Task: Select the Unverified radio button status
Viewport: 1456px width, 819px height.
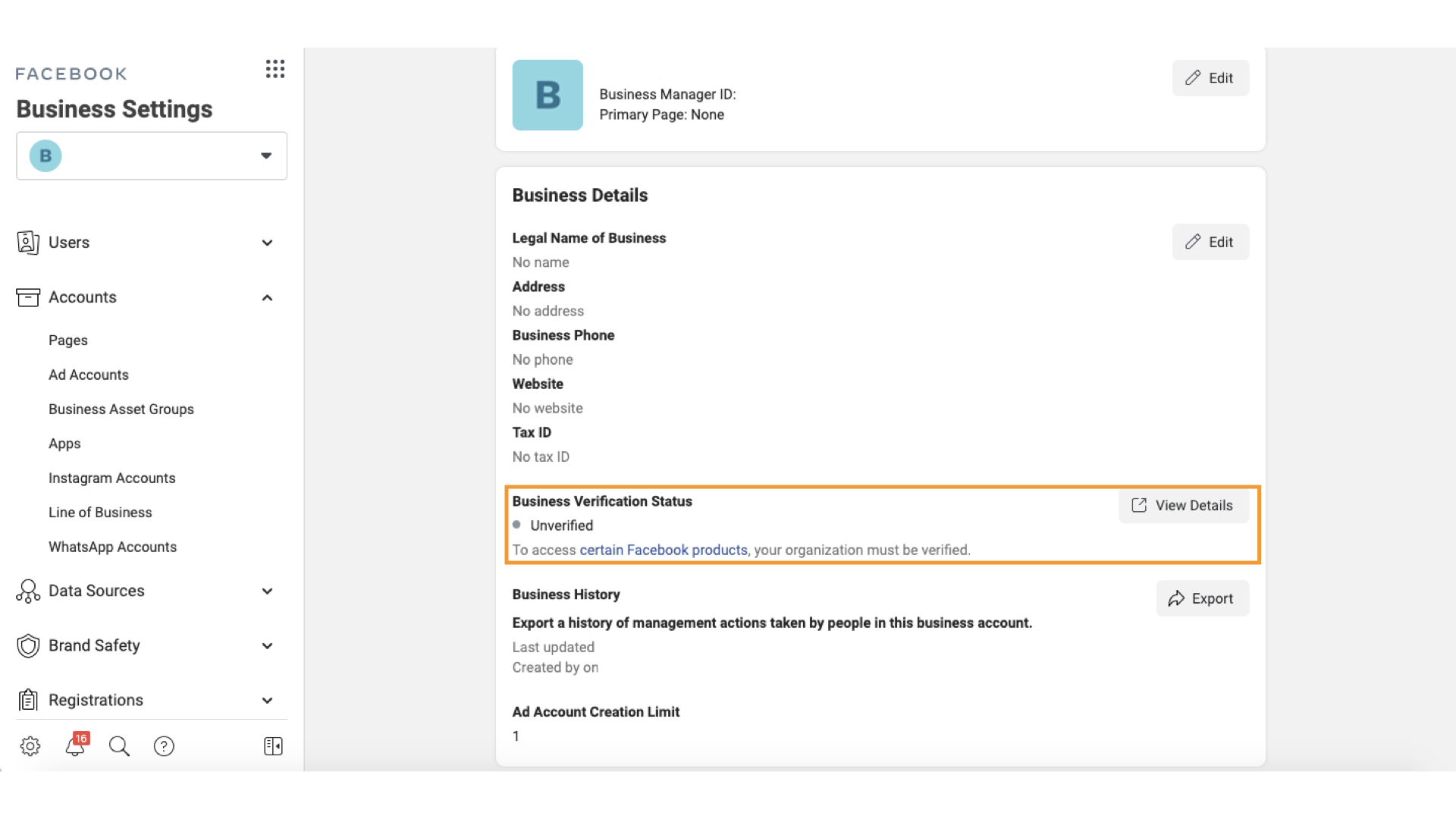Action: 517,524
